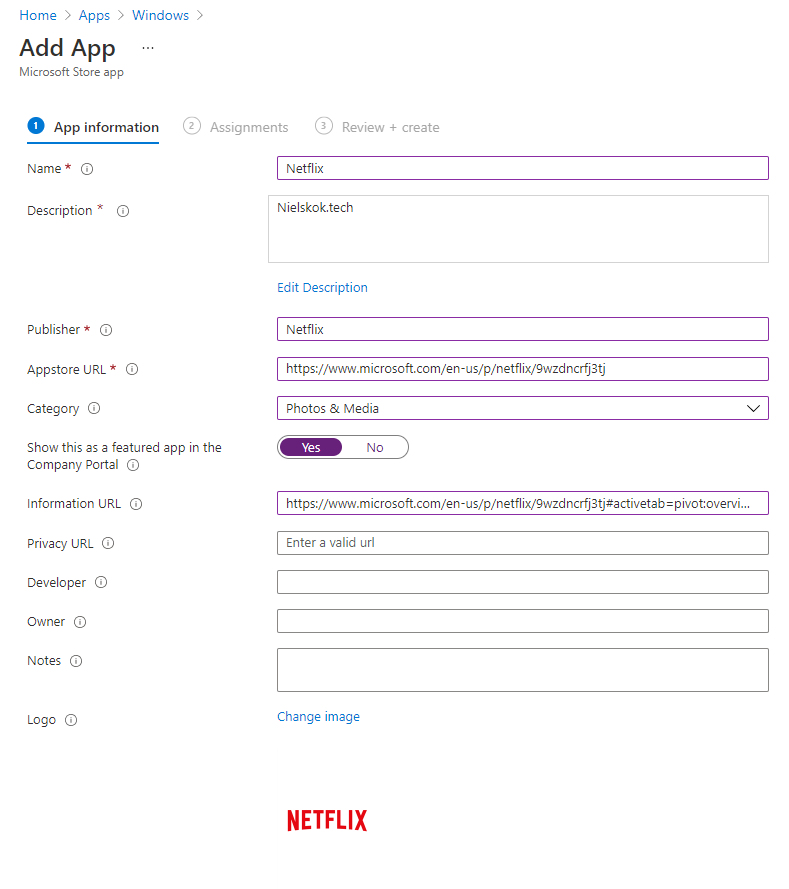This screenshot has width=789, height=889.
Task: Click the 'Microsoft Store app' subtitle text
Action: click(71, 72)
